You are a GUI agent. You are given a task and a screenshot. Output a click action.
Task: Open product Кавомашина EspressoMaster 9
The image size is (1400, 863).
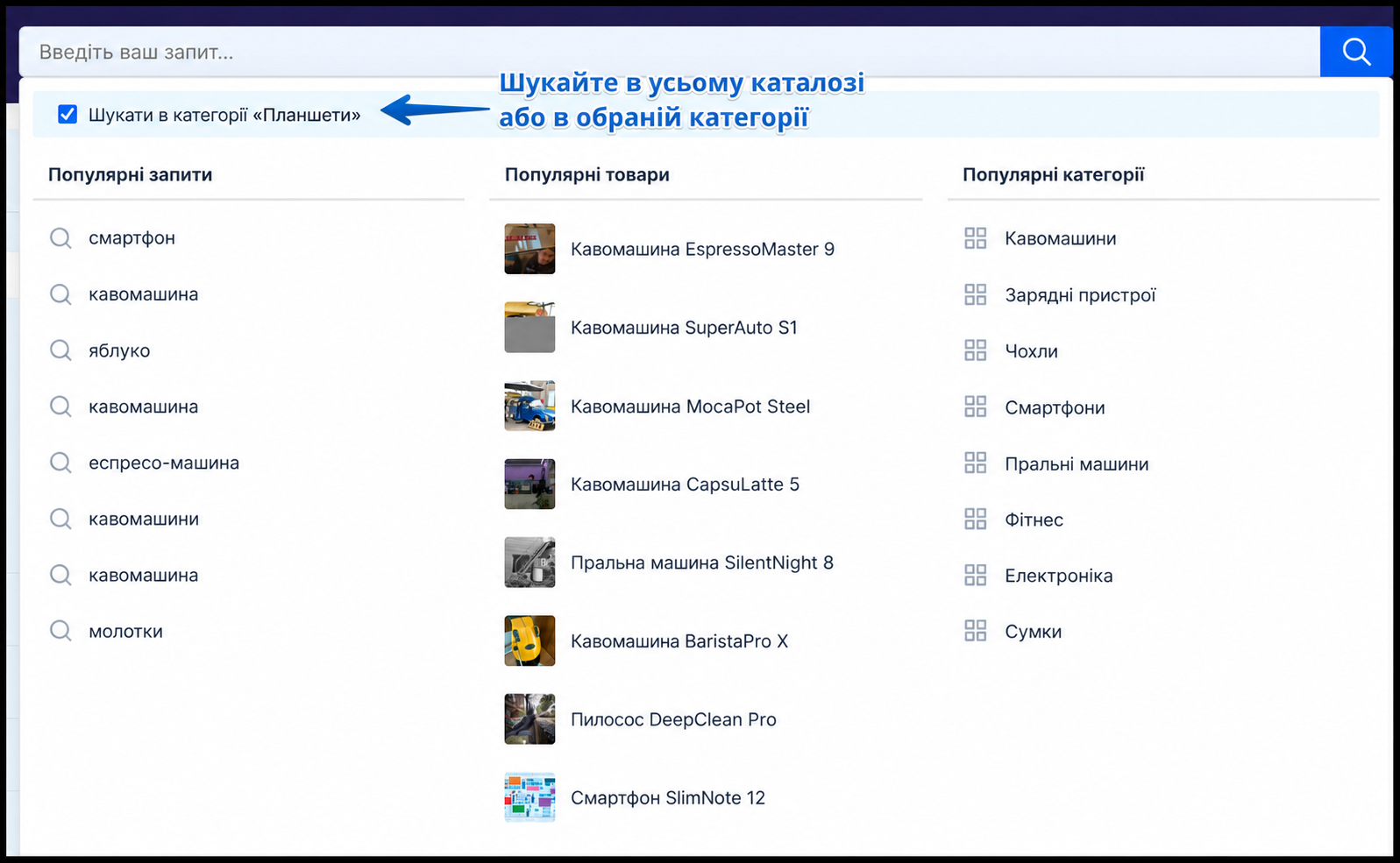tap(702, 249)
